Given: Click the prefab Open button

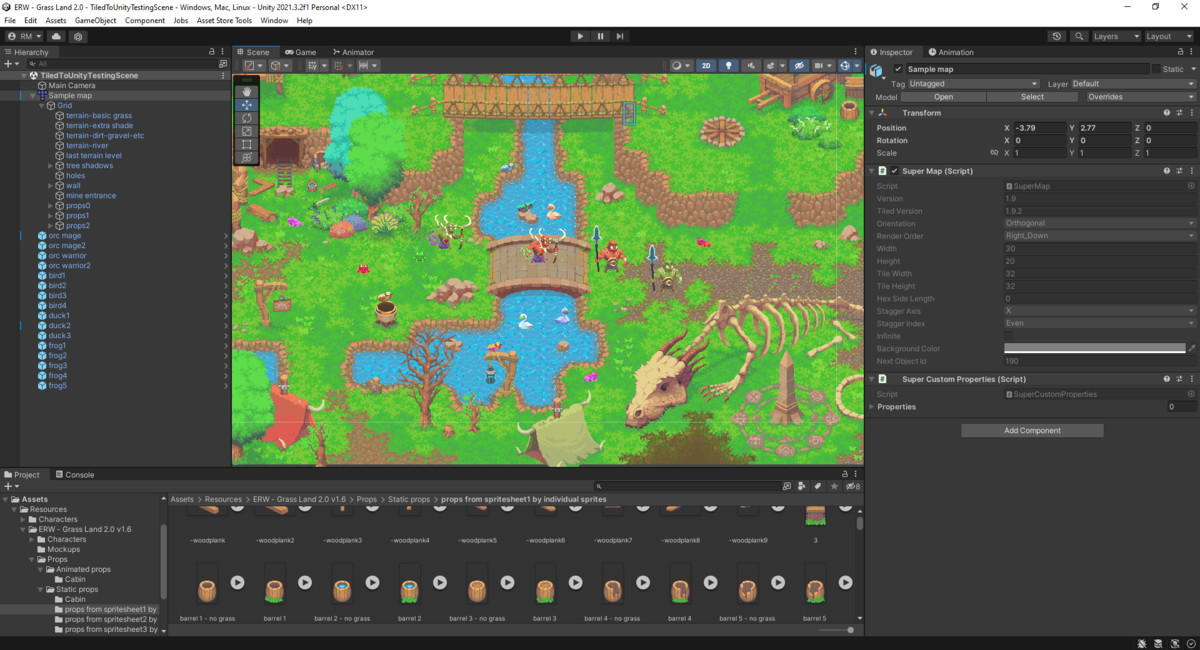Looking at the screenshot, I should (944, 97).
